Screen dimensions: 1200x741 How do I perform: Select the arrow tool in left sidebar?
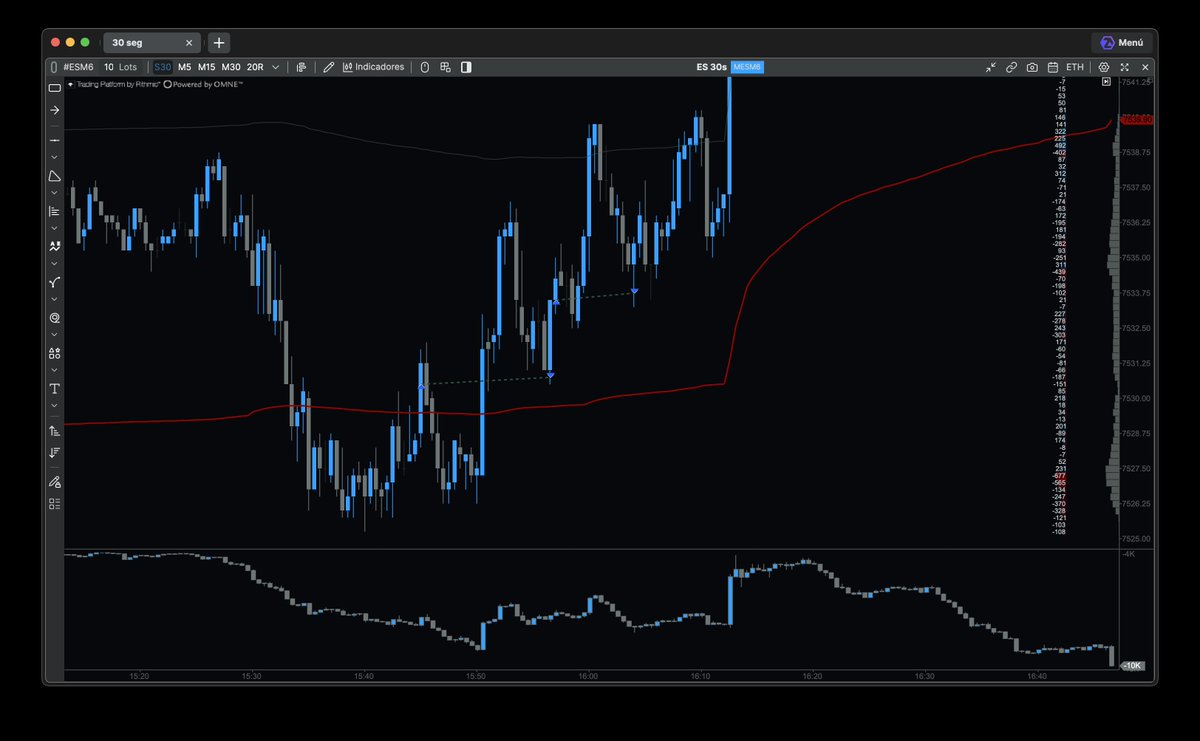pyautogui.click(x=54, y=110)
